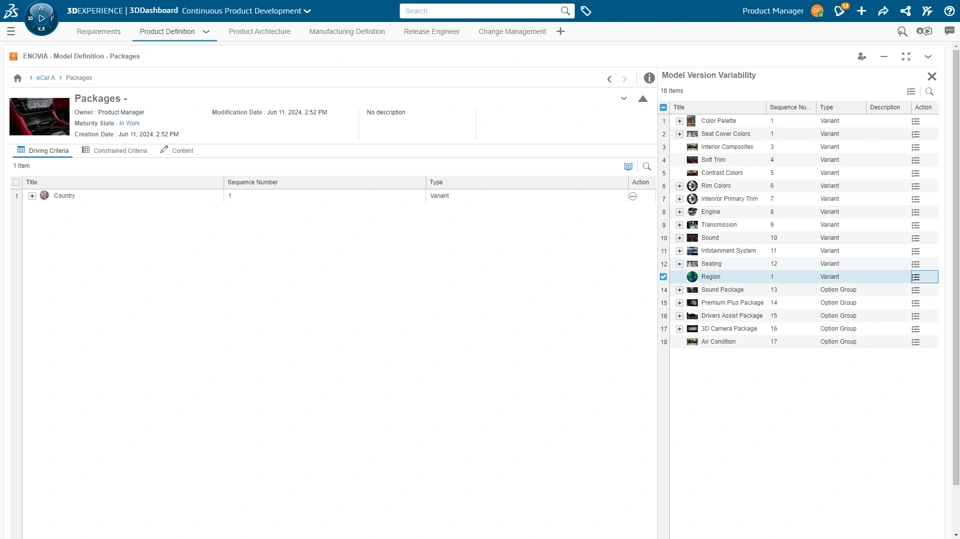
Task: Remove Country using the minus action icon
Action: [x=632, y=196]
